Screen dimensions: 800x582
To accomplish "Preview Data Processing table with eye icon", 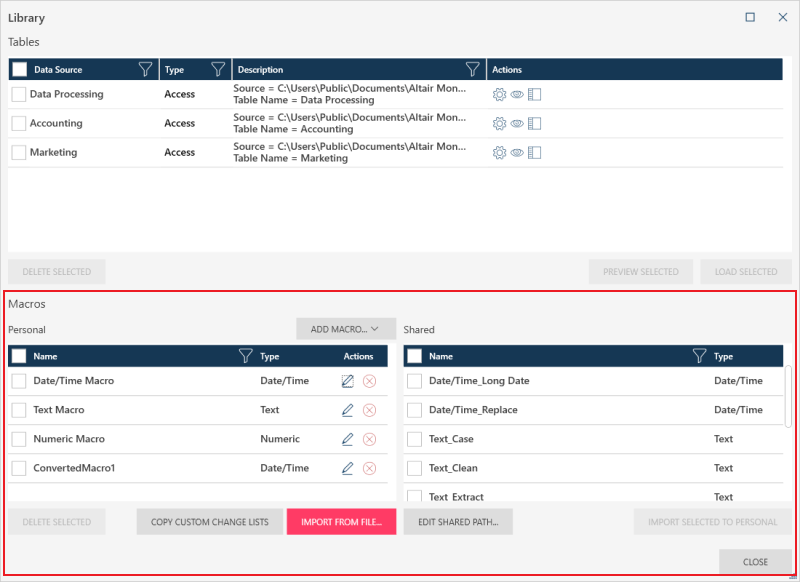I will [517, 95].
